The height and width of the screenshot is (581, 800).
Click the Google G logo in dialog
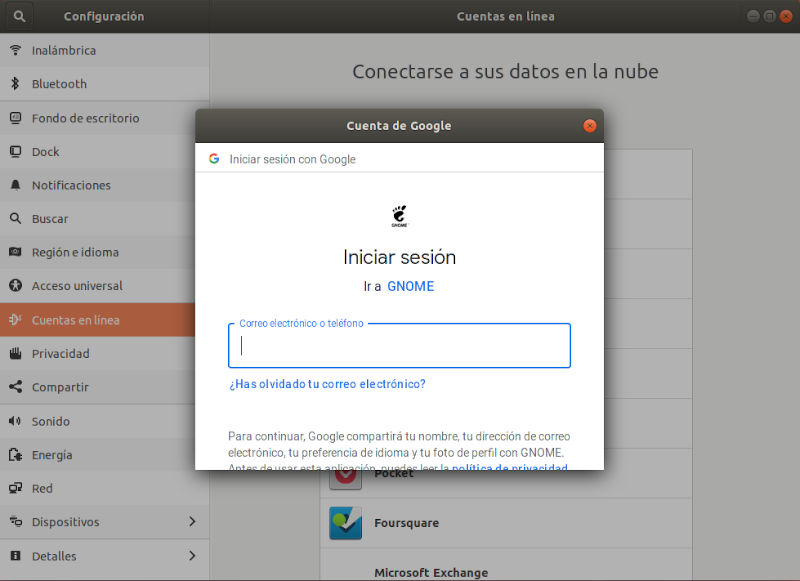click(214, 159)
